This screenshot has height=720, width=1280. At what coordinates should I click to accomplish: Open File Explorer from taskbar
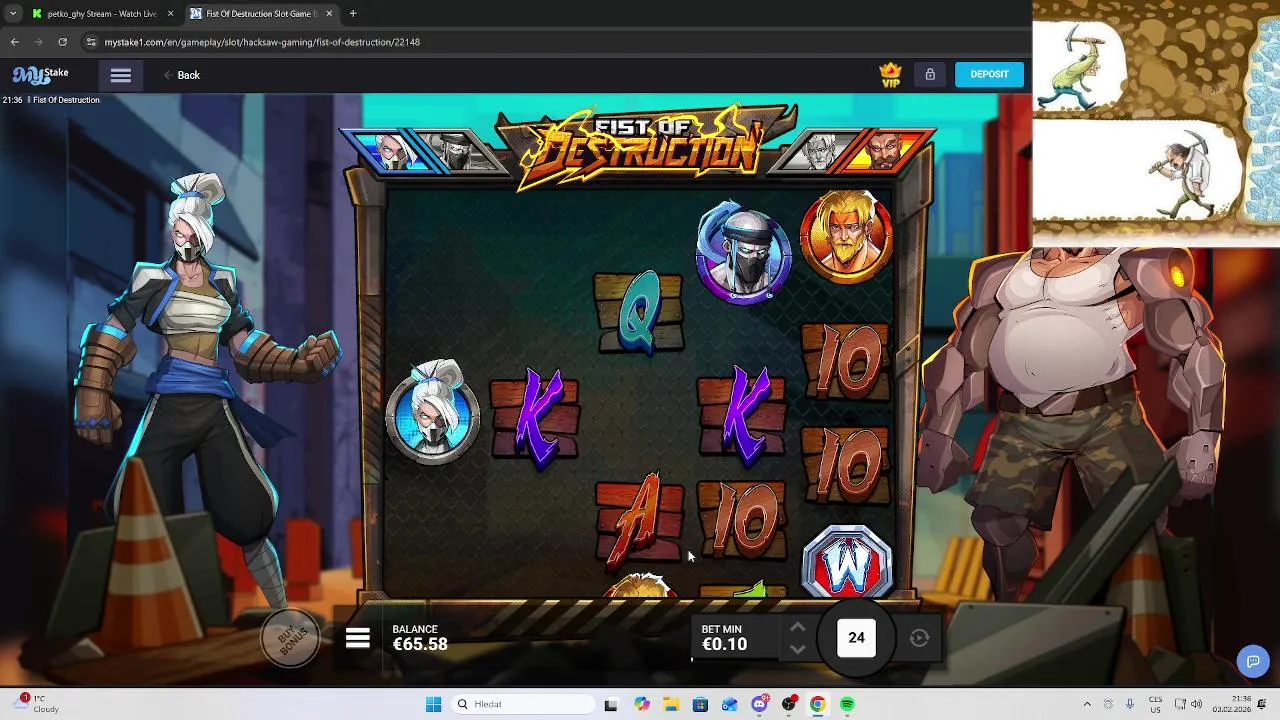tap(671, 704)
